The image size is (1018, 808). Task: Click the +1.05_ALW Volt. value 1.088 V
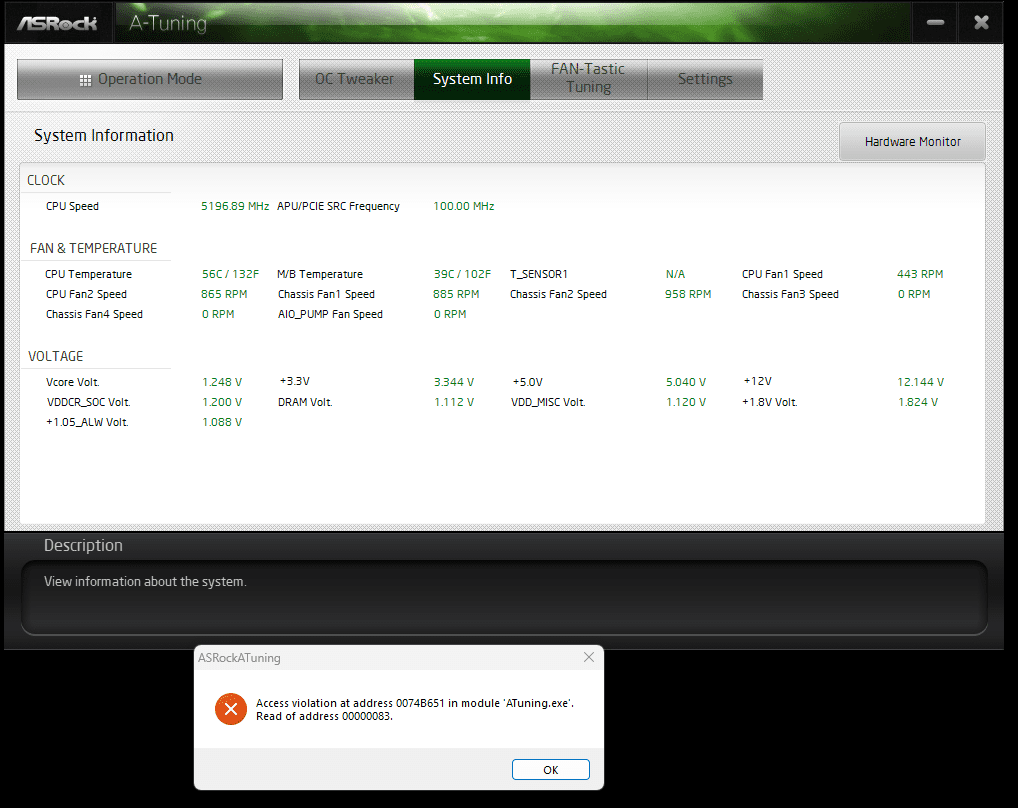(222, 422)
